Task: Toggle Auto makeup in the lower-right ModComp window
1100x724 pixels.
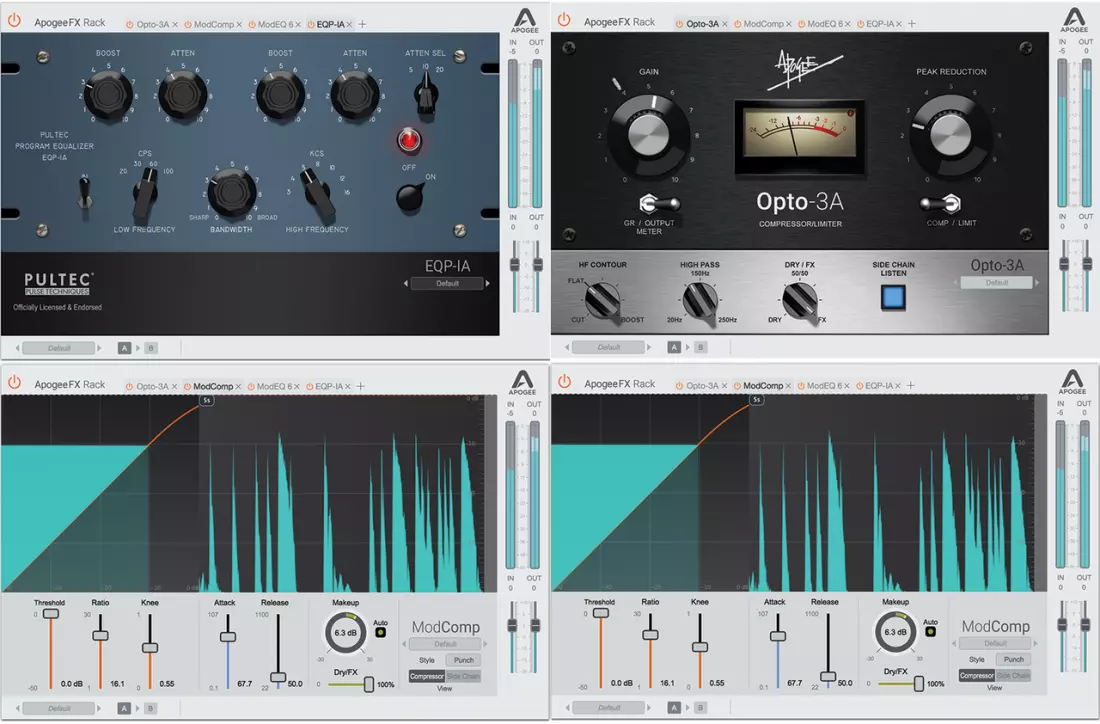Action: [930, 631]
